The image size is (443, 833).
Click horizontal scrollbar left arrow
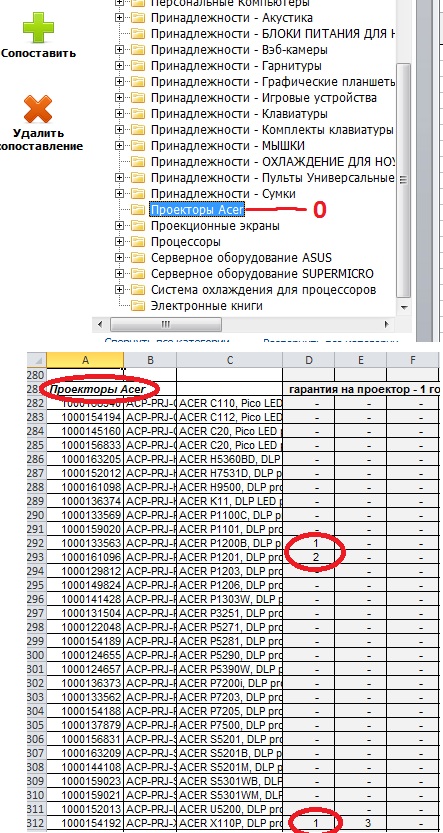[x=100, y=324]
